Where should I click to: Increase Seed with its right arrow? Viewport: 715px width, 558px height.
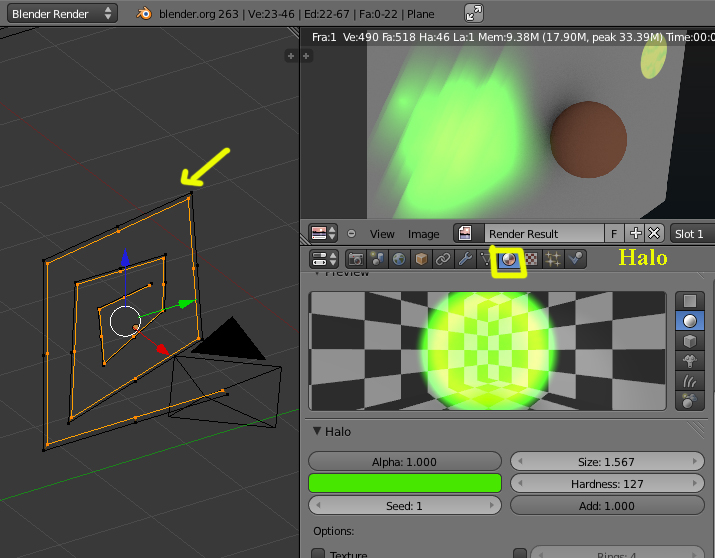click(492, 505)
